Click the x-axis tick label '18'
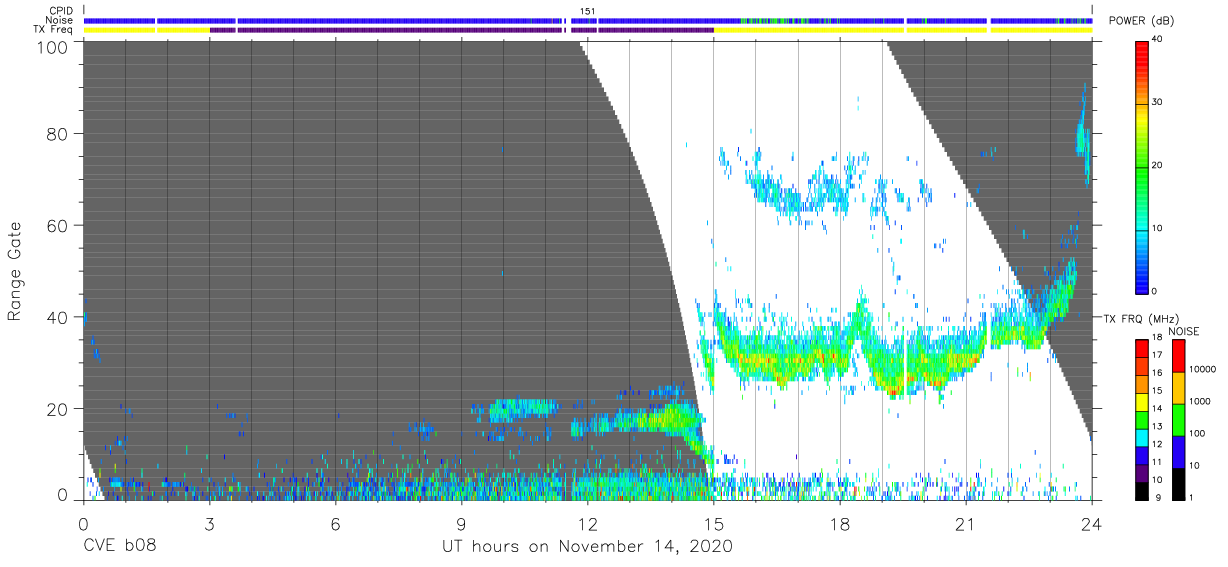This screenshot has width=1228, height=567. [839, 523]
